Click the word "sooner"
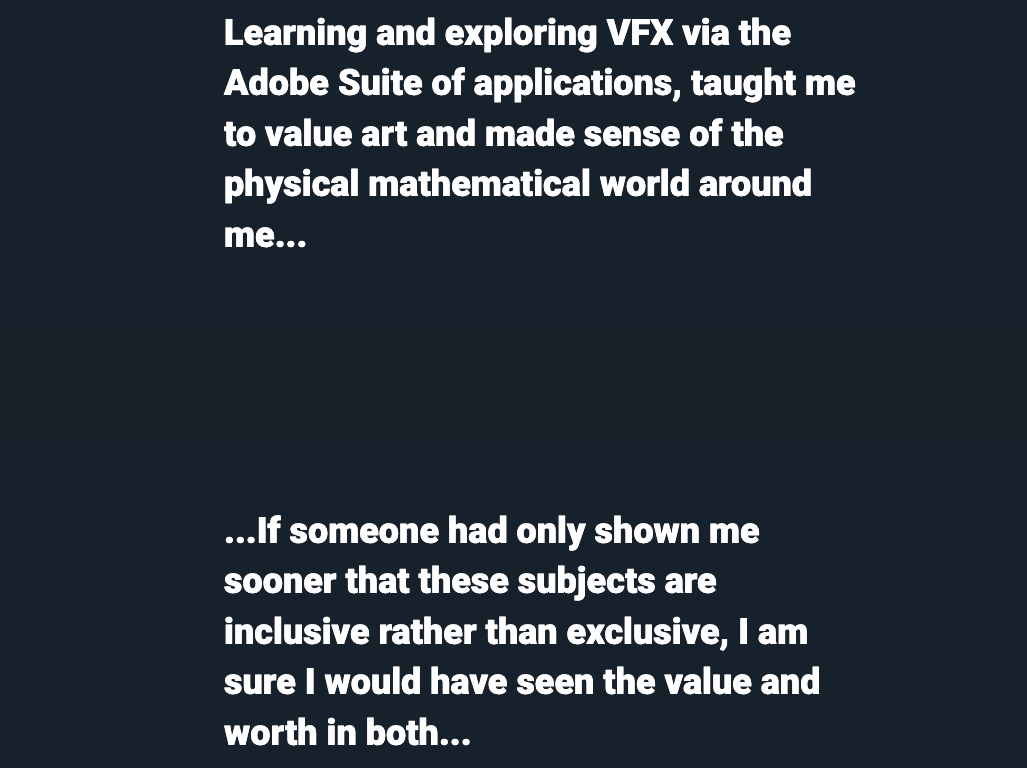Image resolution: width=1027 pixels, height=768 pixels. pyautogui.click(x=280, y=581)
